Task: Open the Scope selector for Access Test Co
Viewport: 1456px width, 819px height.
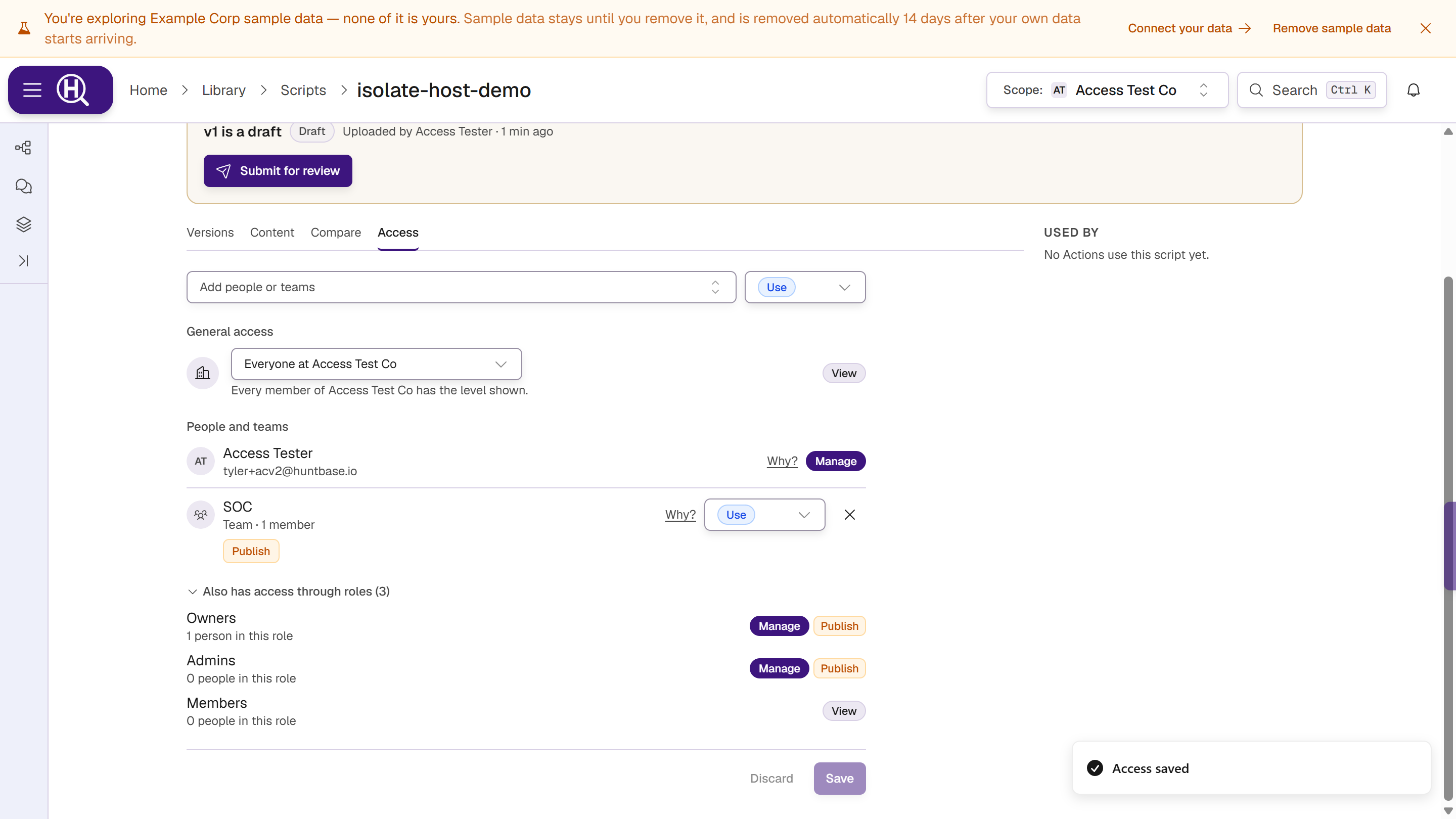Action: click(x=1107, y=90)
